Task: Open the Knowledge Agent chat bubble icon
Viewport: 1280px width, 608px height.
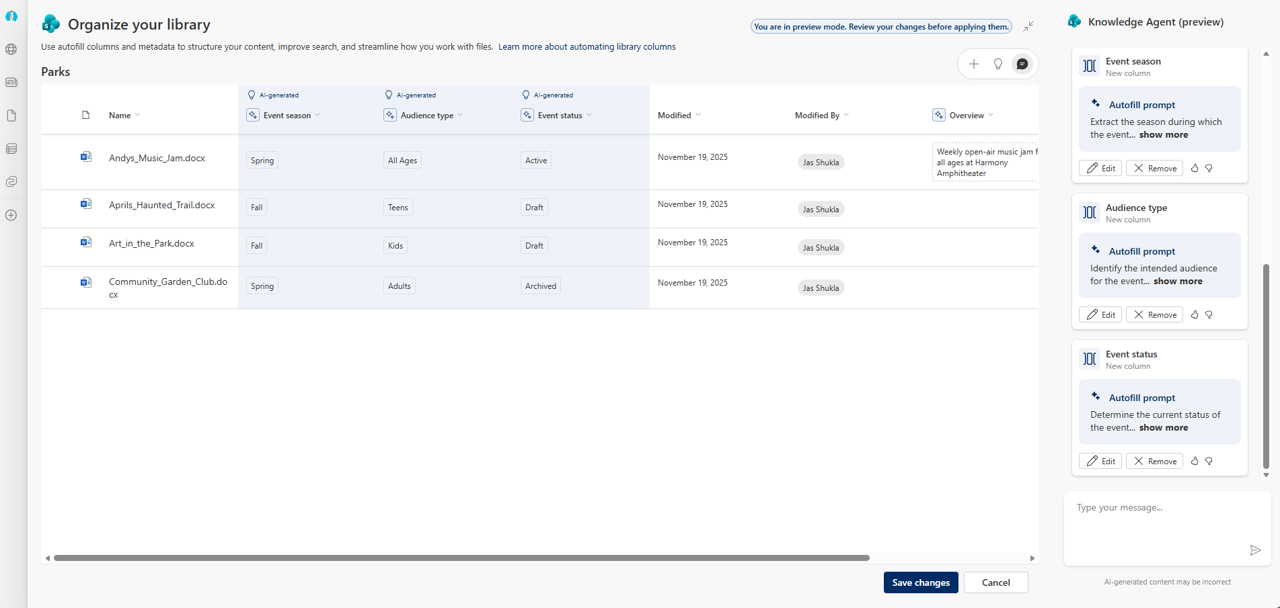Action: tap(1021, 63)
